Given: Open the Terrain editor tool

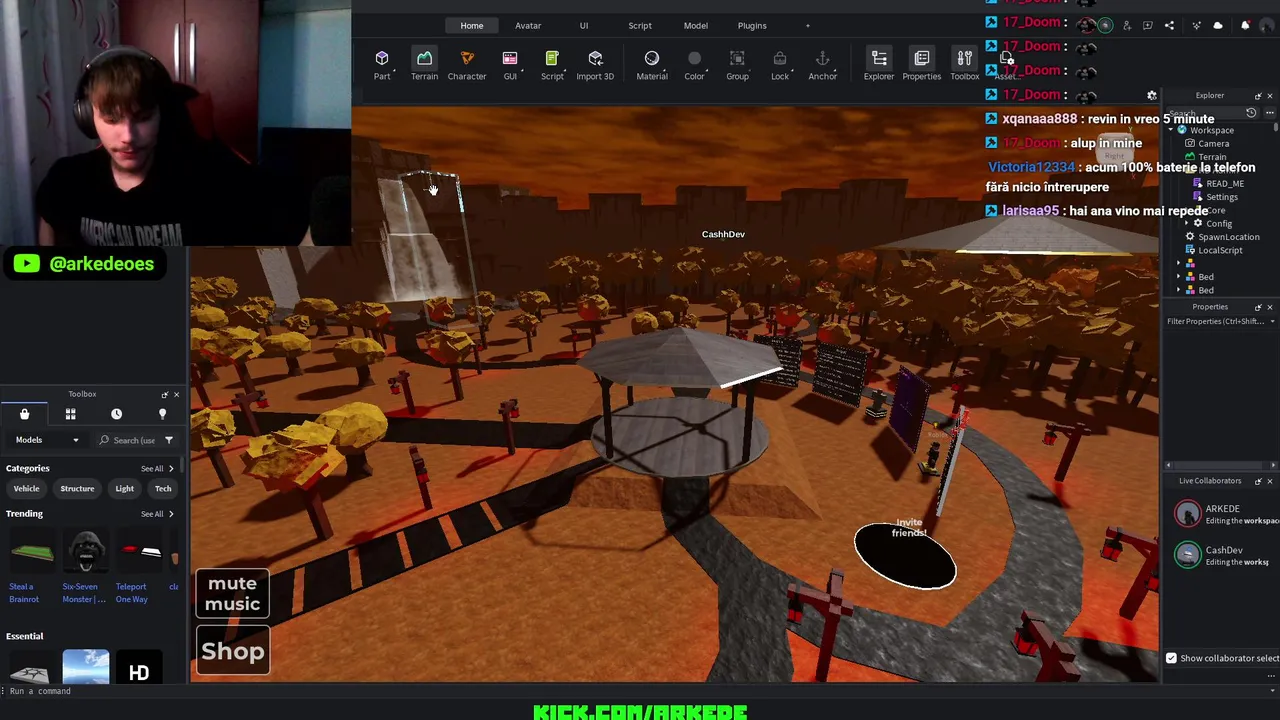Looking at the screenshot, I should tap(424, 64).
